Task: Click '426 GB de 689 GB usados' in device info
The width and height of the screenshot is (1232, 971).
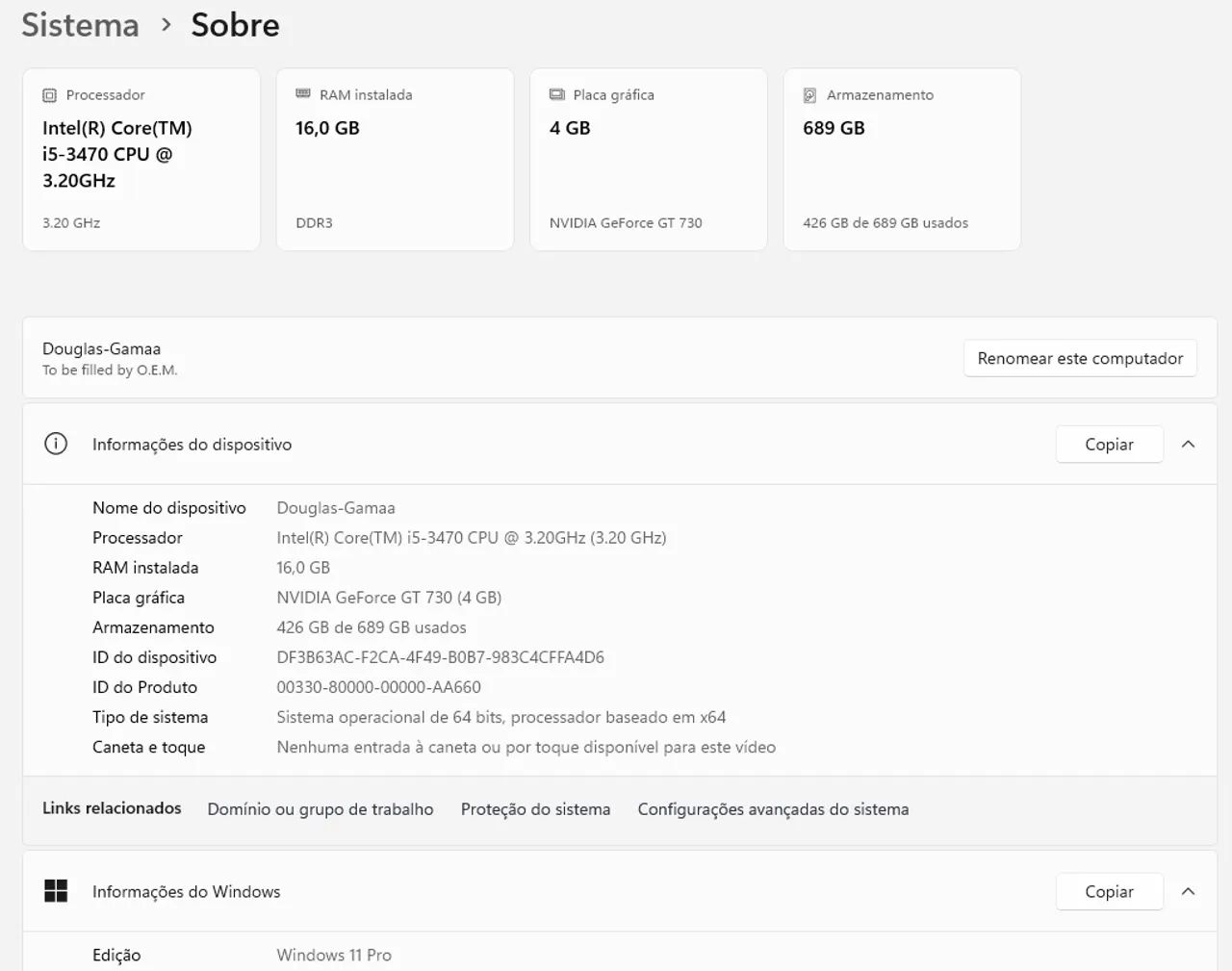Action: (372, 627)
